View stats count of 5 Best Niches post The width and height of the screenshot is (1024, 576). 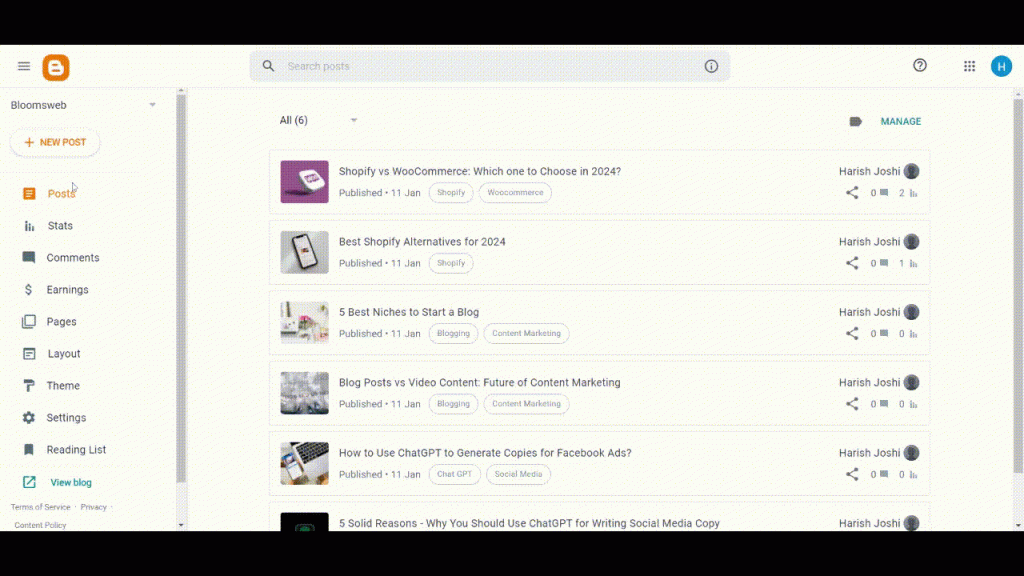click(x=908, y=334)
